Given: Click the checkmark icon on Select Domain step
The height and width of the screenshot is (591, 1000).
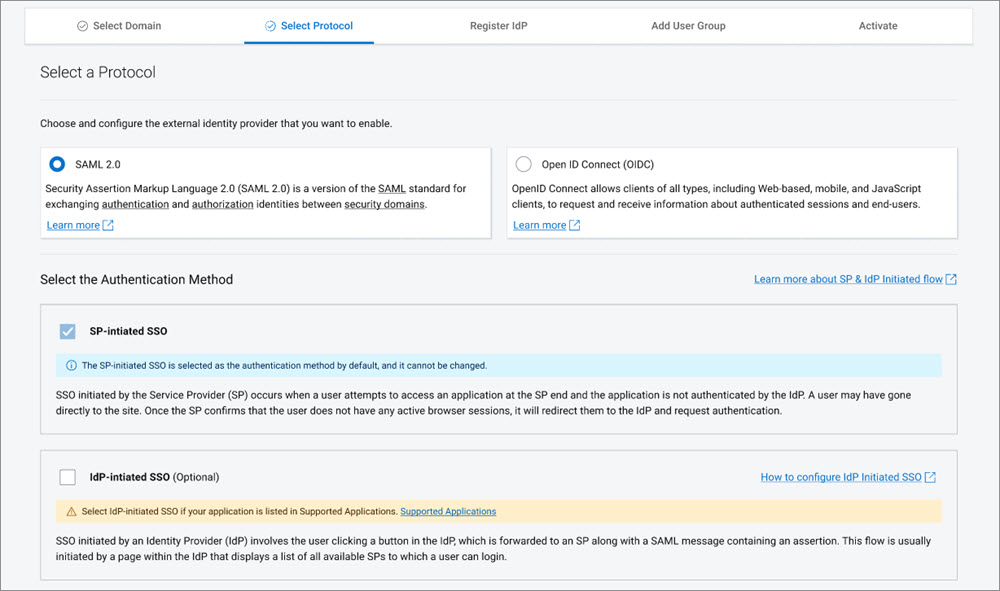Looking at the screenshot, I should [81, 25].
